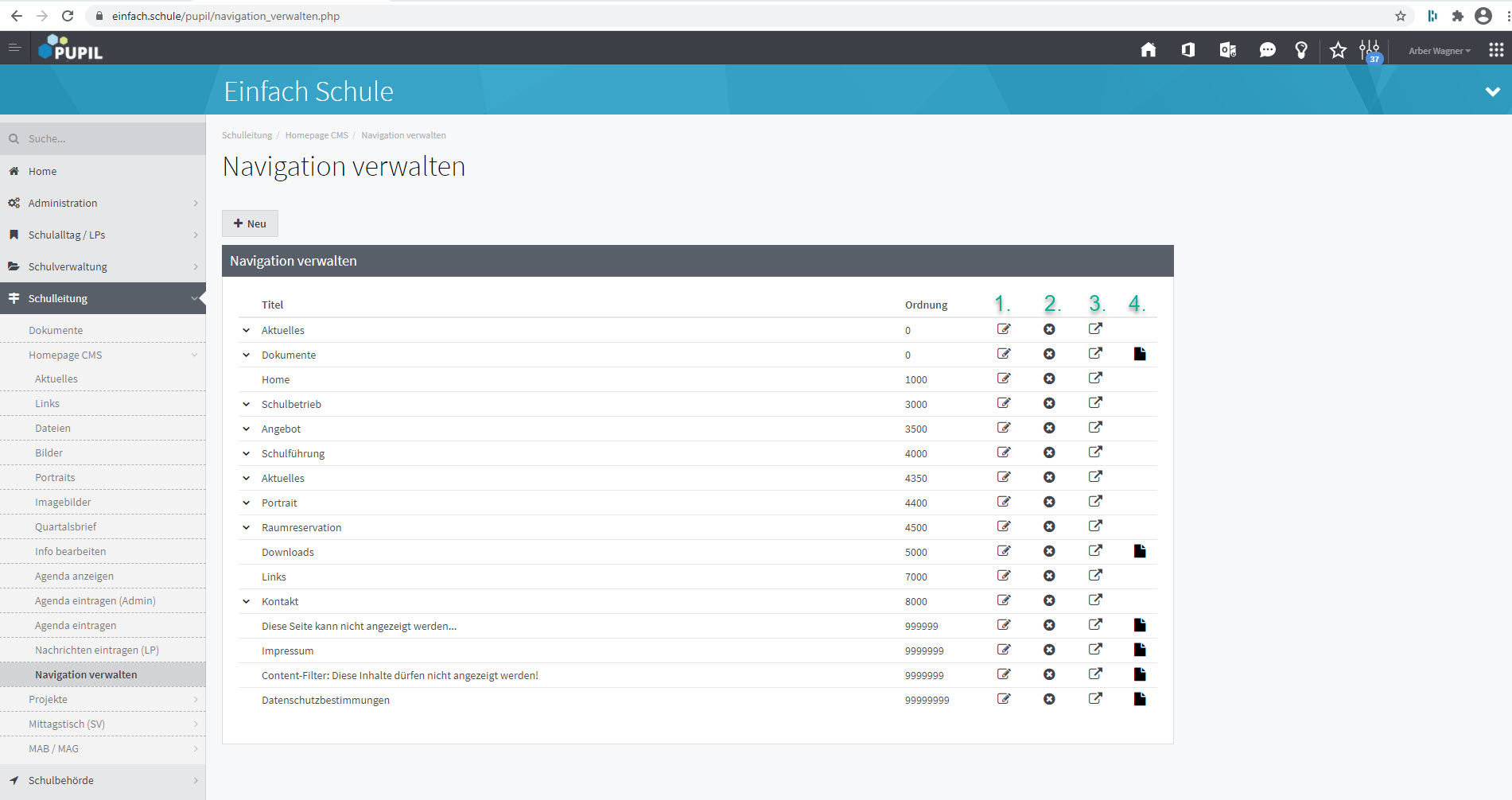Open Home in the sidebar
The height and width of the screenshot is (800, 1512).
click(103, 171)
